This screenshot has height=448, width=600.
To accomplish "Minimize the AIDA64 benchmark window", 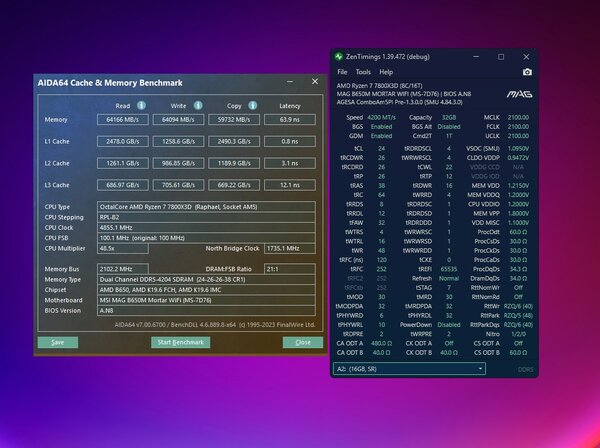I will pos(290,81).
